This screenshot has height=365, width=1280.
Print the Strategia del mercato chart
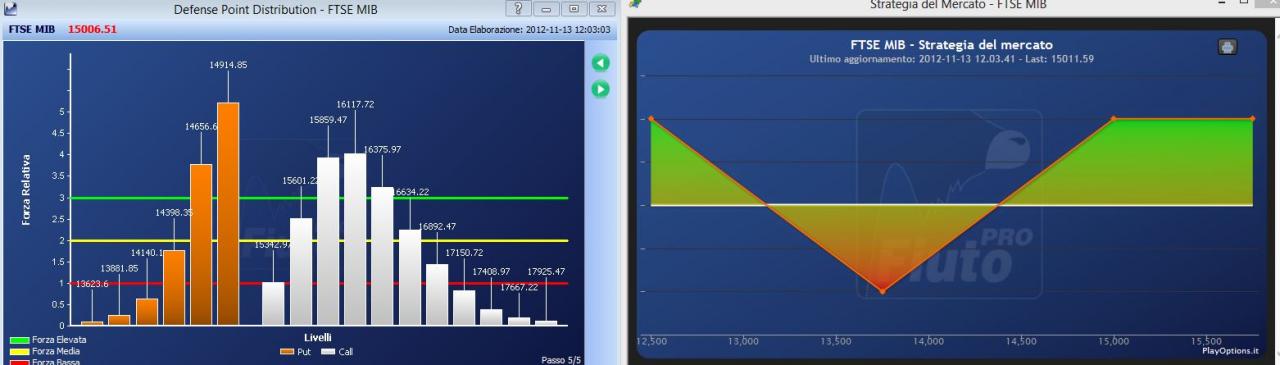[1228, 46]
